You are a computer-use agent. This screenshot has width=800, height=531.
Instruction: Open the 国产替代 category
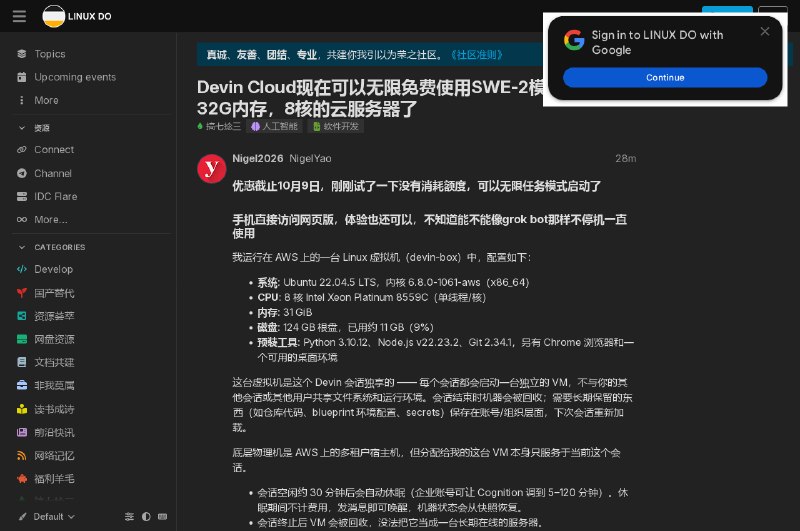(54, 293)
